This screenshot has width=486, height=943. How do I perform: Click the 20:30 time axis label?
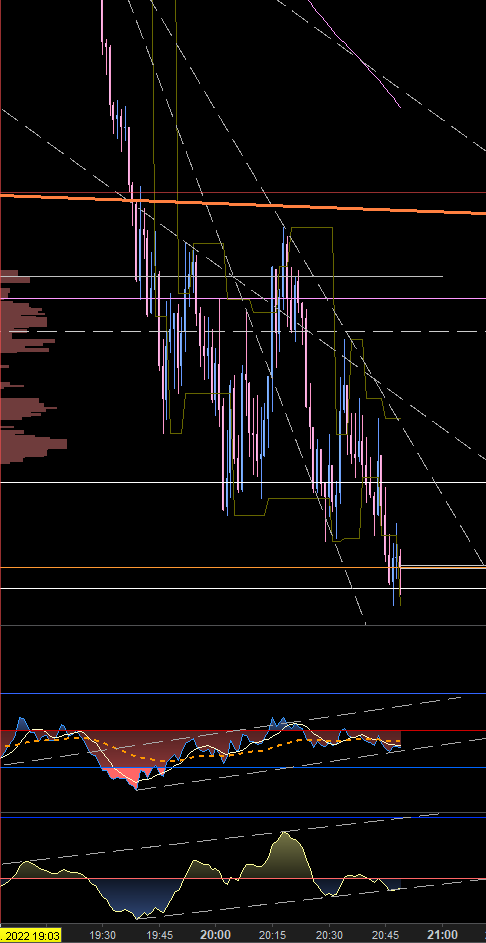329,936
